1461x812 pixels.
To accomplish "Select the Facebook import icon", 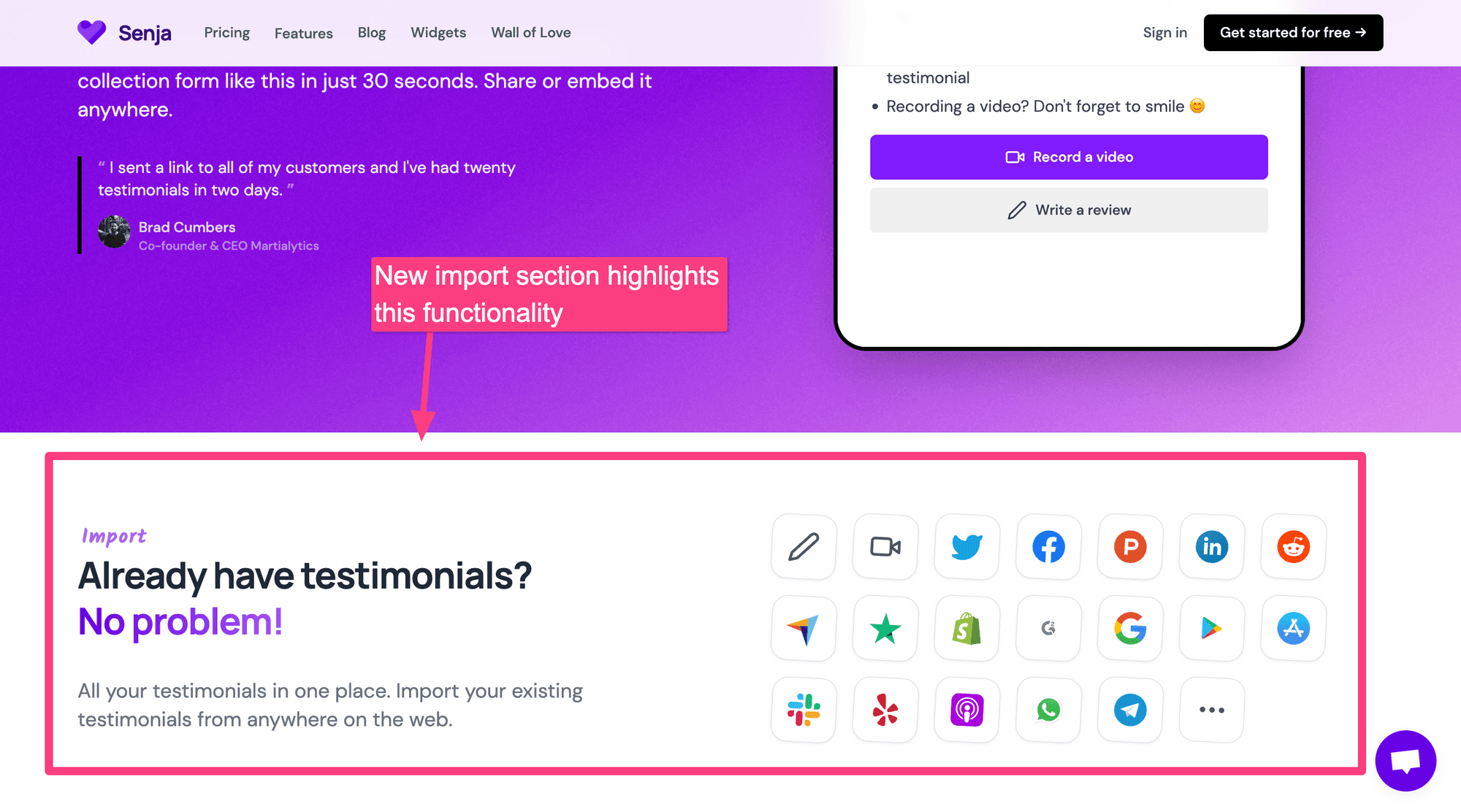I will point(1048,547).
